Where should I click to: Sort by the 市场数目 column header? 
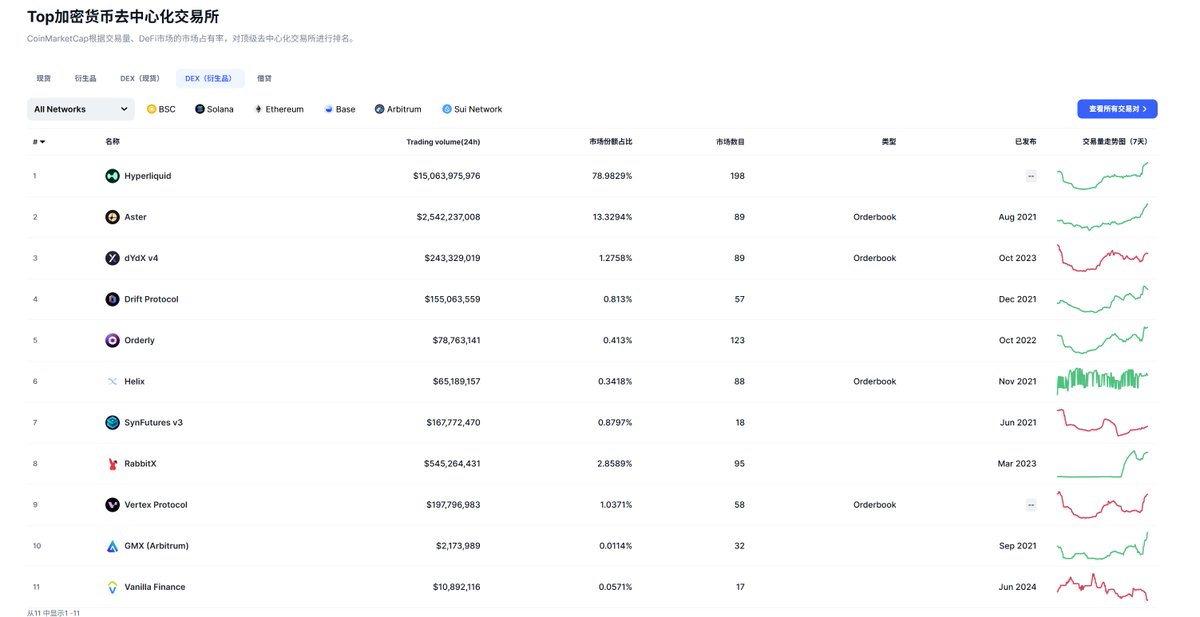730,142
